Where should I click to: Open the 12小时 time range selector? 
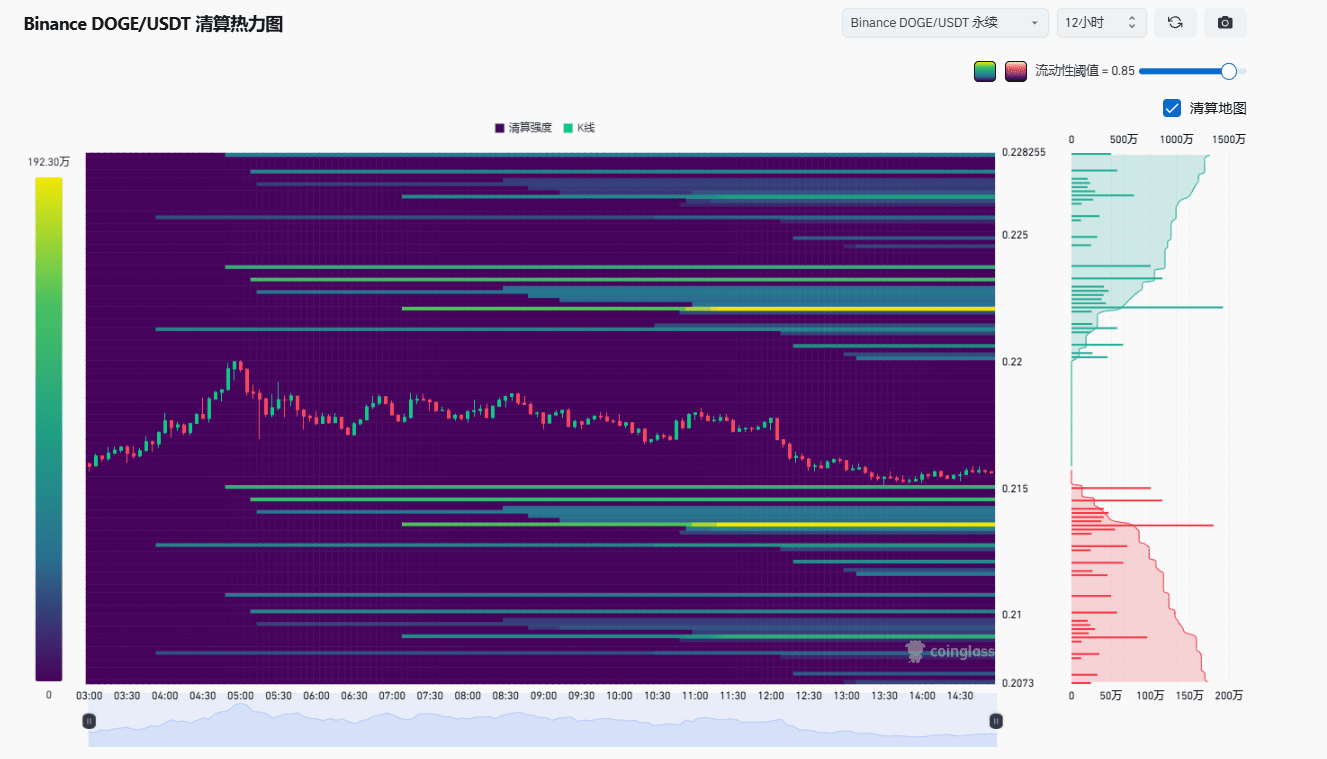tap(1101, 23)
